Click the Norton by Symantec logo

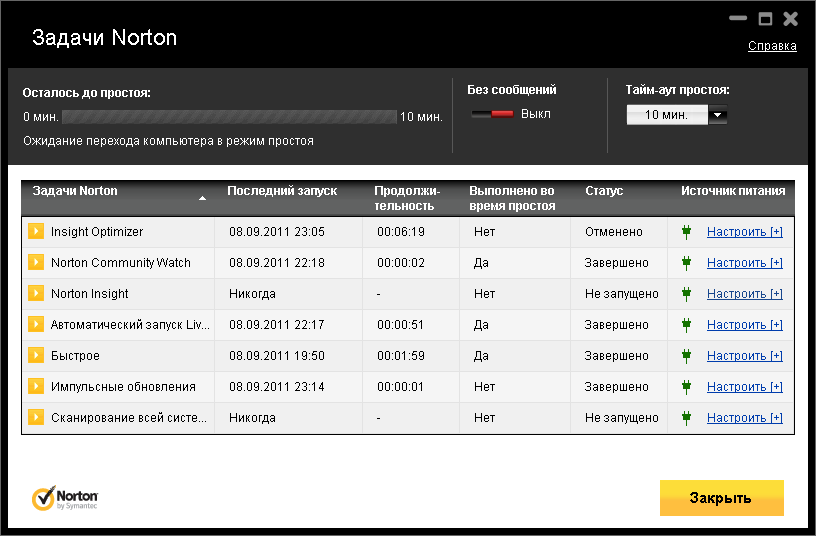click(x=65, y=498)
